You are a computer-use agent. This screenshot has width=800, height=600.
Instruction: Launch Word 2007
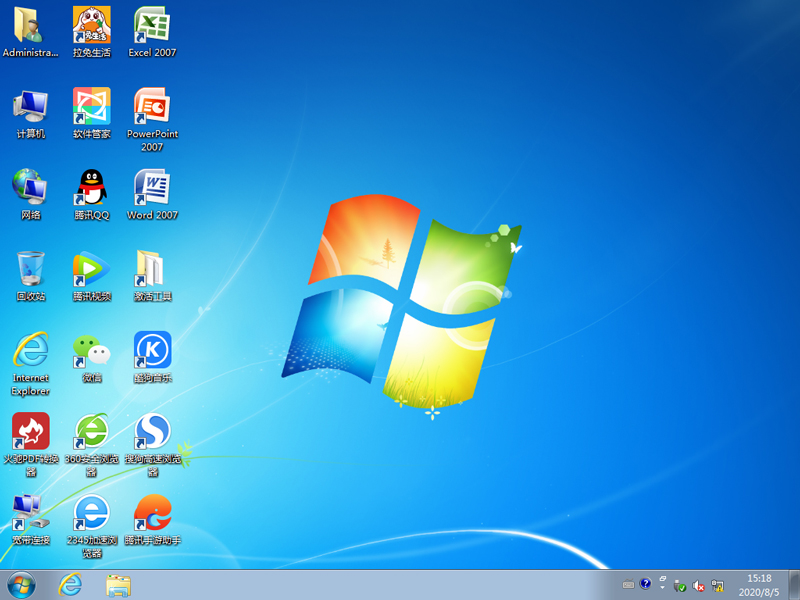[152, 190]
